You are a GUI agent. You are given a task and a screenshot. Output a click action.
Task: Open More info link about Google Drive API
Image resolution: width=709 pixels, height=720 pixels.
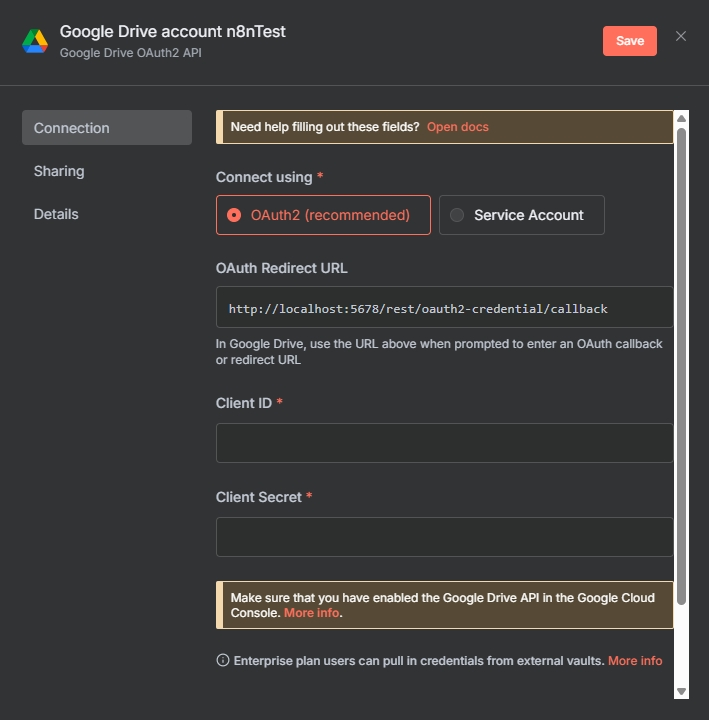click(312, 613)
